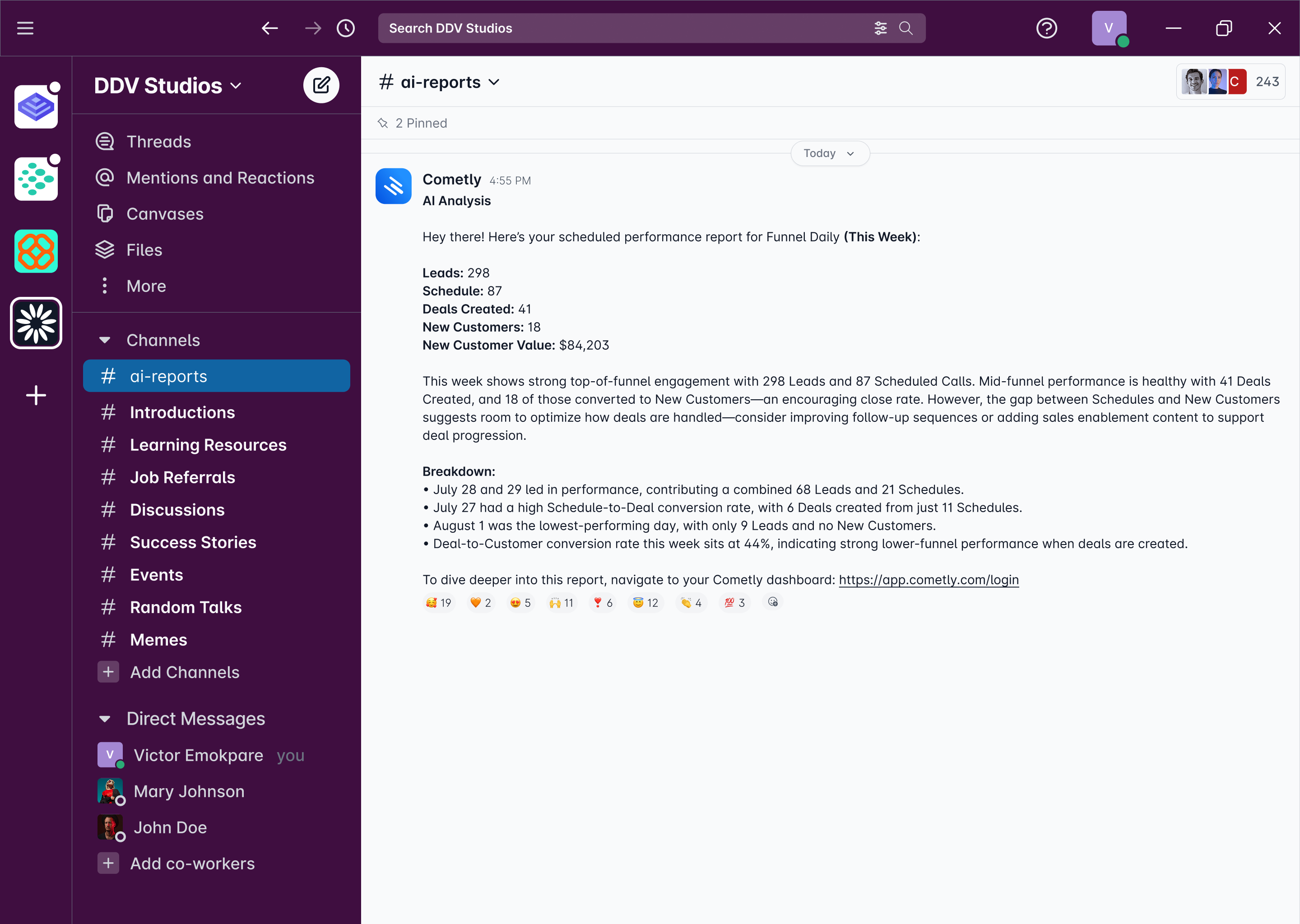Compose a new message
This screenshot has width=1300, height=924.
[x=321, y=85]
